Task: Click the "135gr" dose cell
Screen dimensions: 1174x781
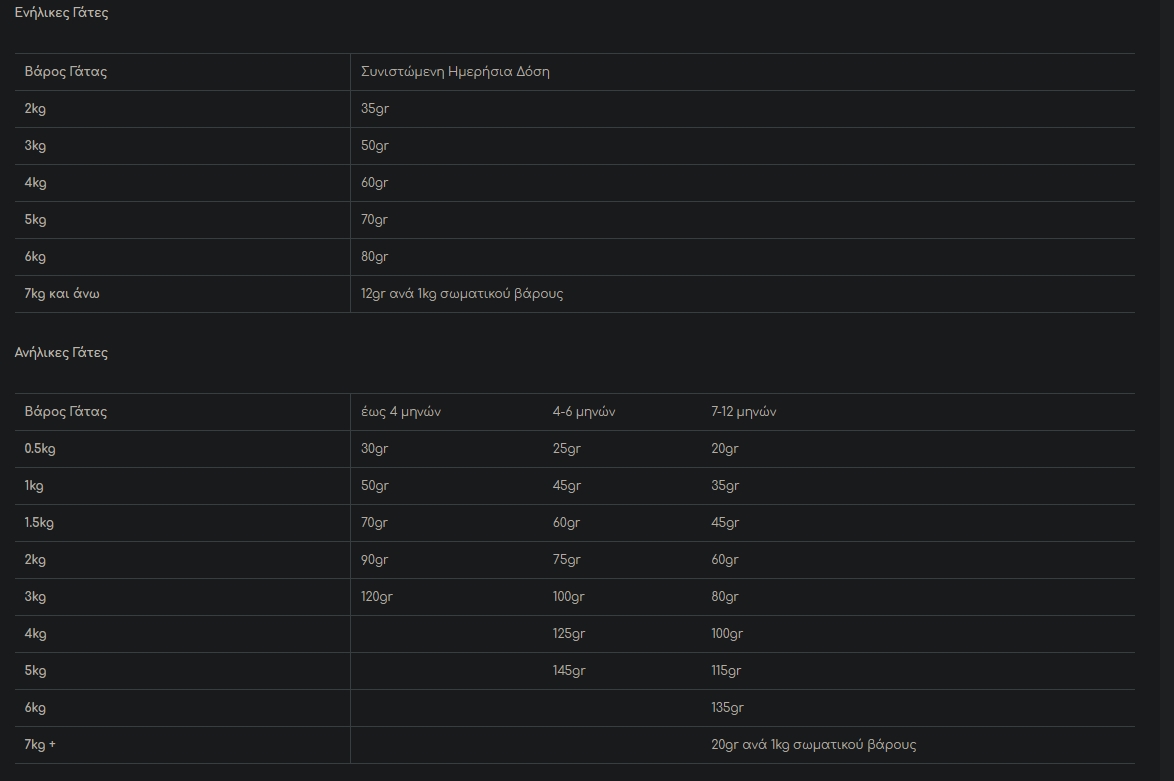Action: (728, 708)
